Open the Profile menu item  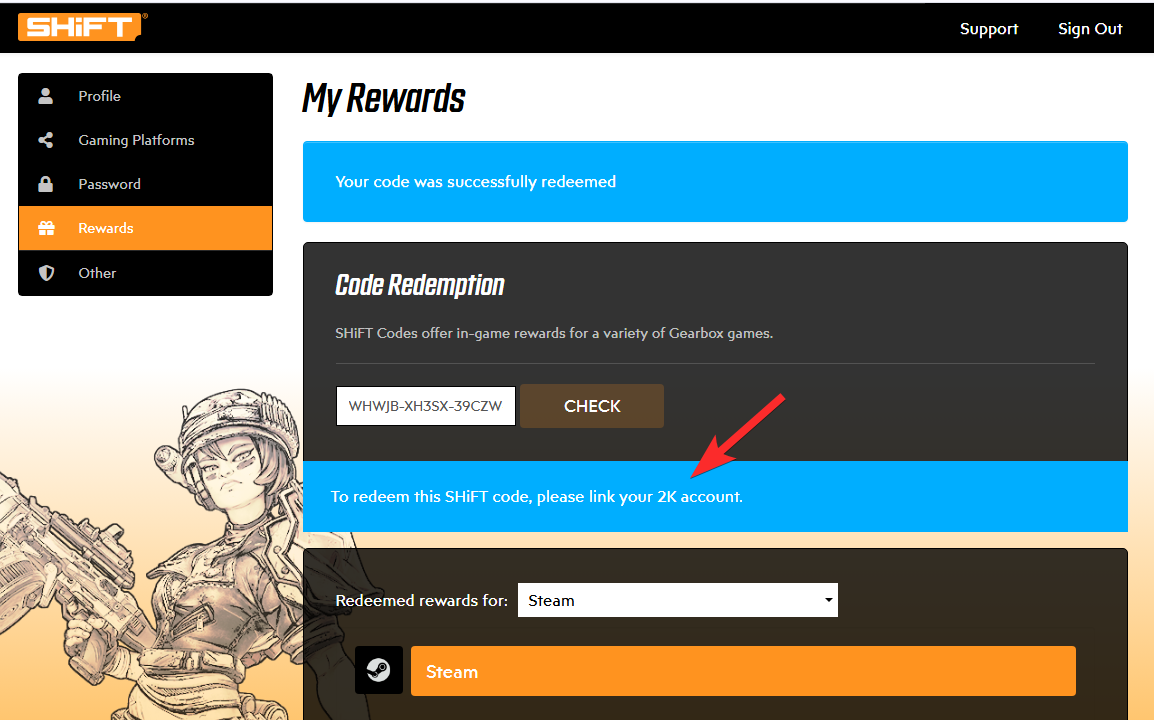pyautogui.click(x=145, y=96)
